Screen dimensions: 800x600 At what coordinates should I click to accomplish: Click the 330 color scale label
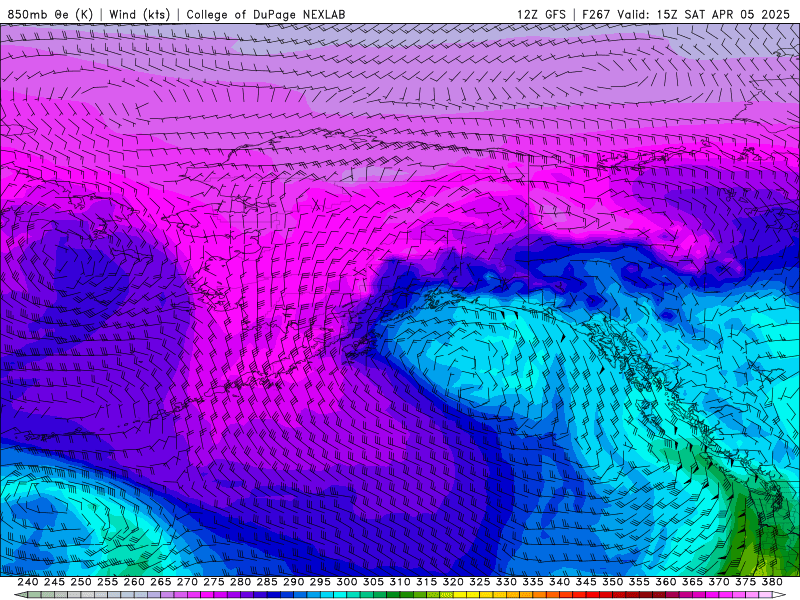[506, 582]
